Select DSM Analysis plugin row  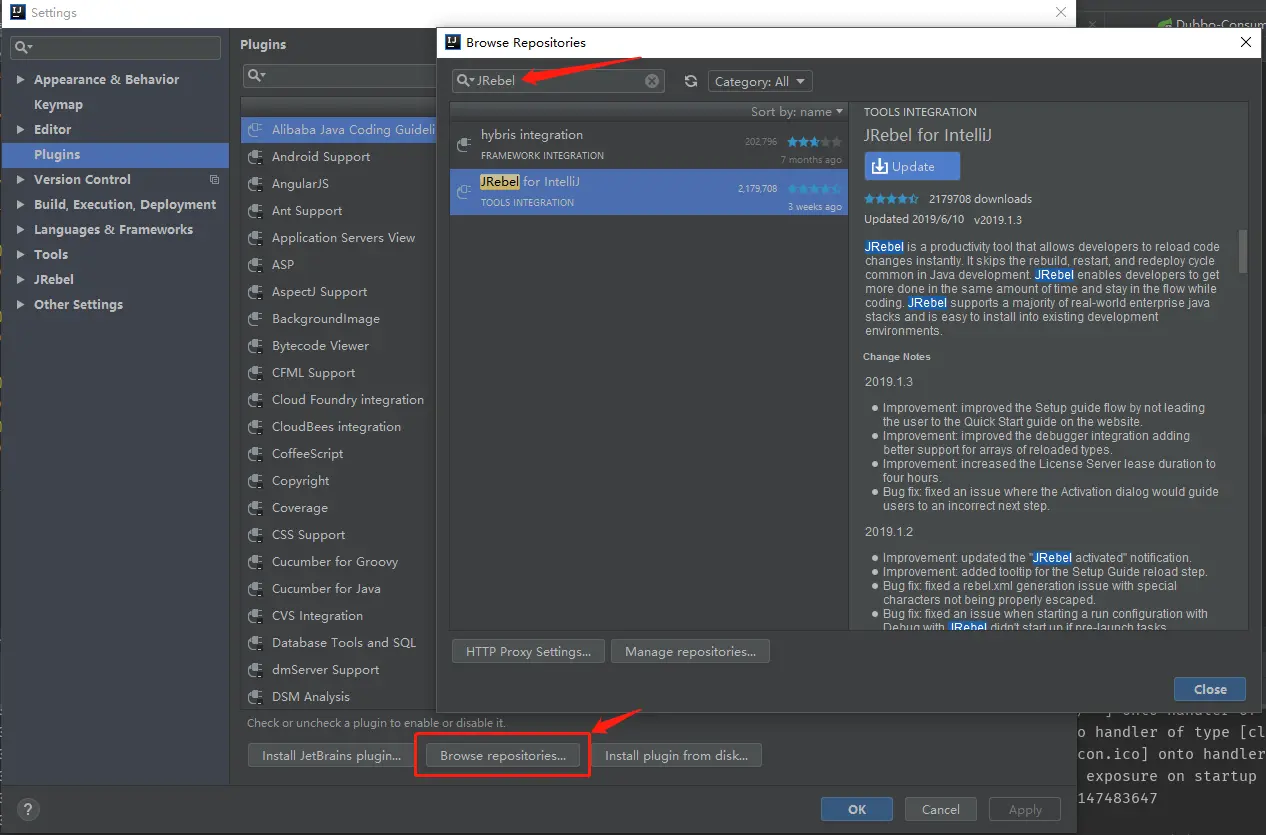(338, 697)
